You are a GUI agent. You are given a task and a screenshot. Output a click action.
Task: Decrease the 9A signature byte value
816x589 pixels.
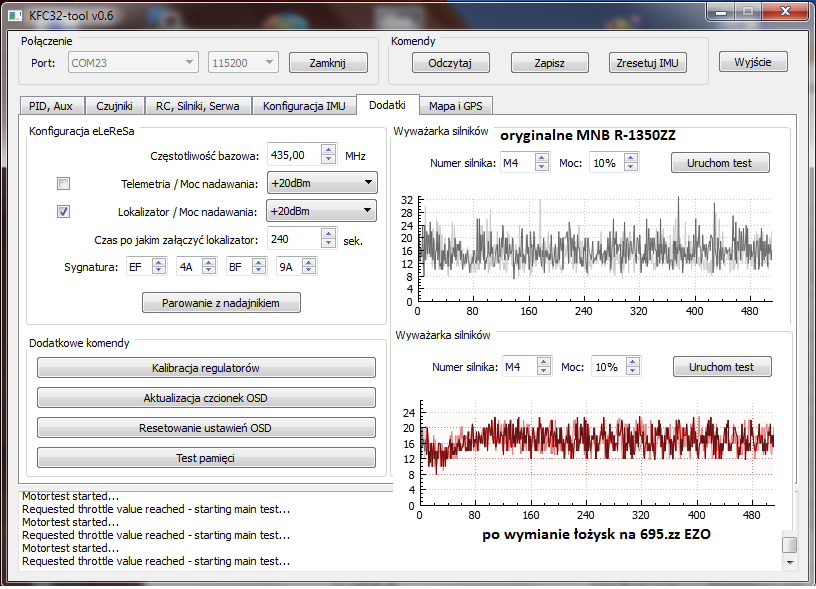[x=309, y=270]
